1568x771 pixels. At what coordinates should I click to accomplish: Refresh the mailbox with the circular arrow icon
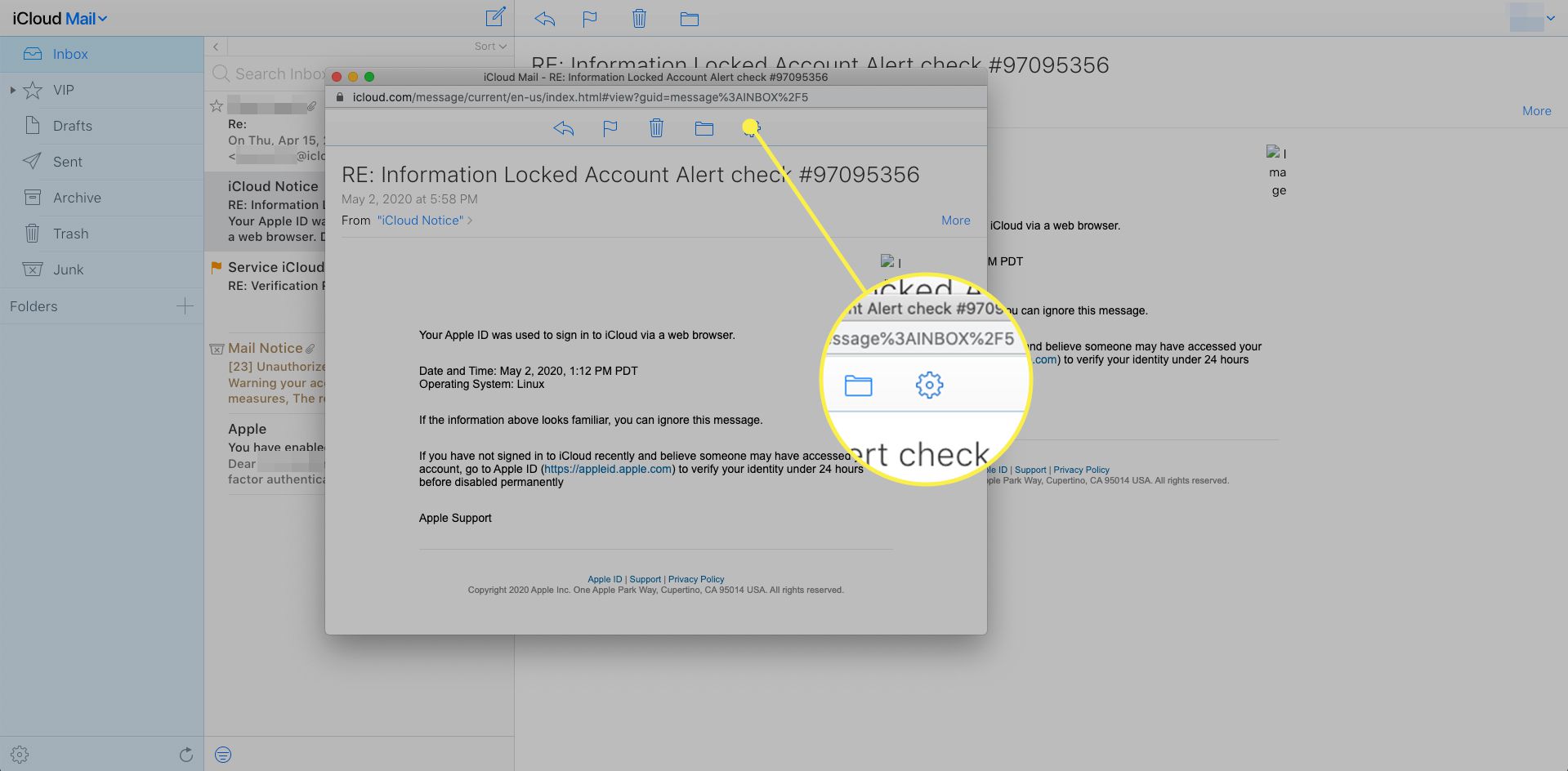click(x=186, y=755)
